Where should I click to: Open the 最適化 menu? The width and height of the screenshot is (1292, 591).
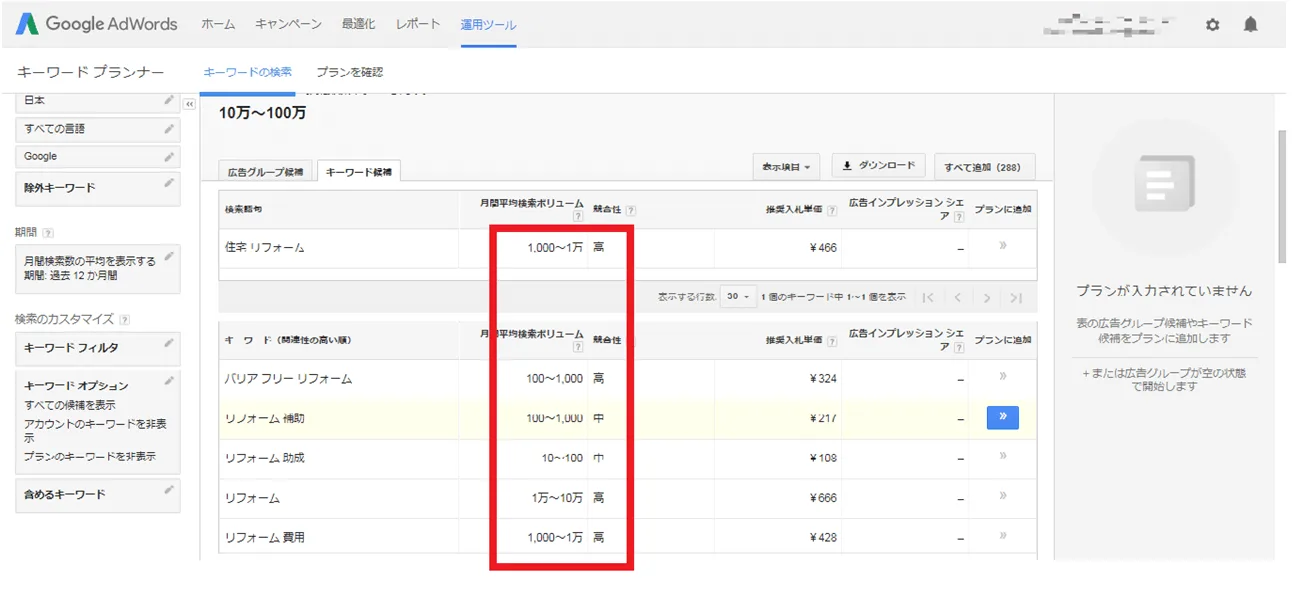(358, 24)
